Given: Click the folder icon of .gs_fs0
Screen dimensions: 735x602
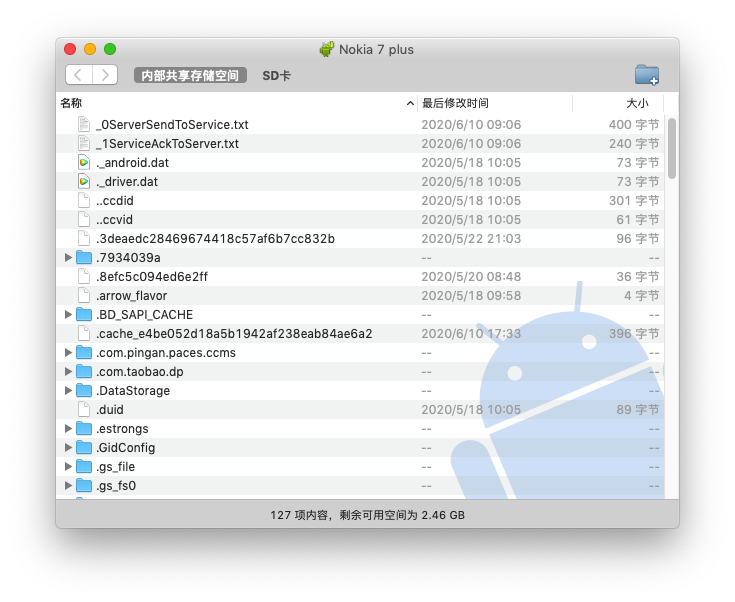Looking at the screenshot, I should click(84, 486).
